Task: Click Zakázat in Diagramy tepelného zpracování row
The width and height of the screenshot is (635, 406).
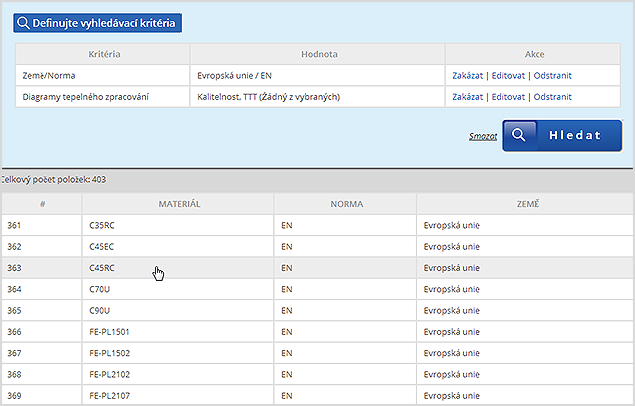Action: click(x=467, y=97)
